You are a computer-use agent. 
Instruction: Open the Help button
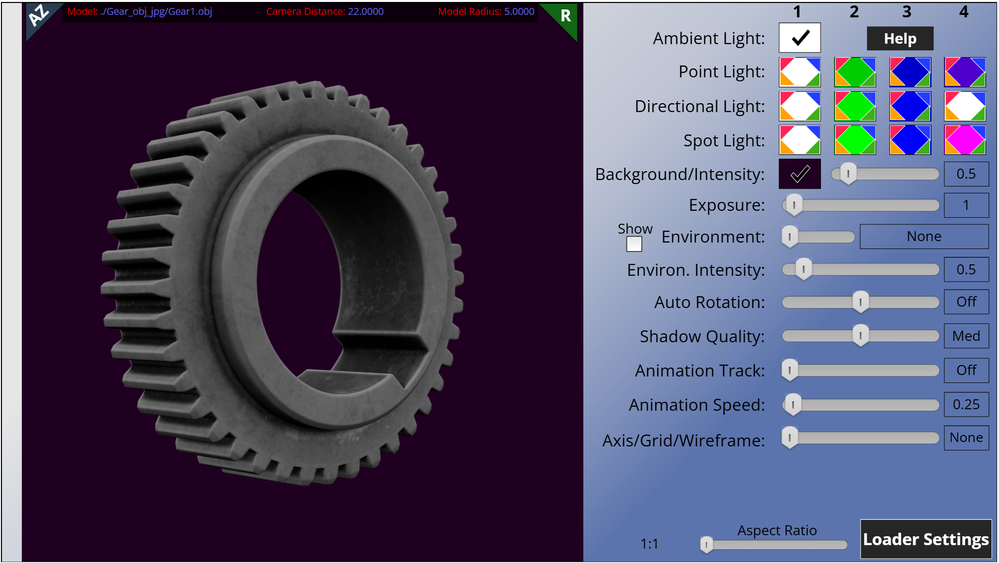900,38
